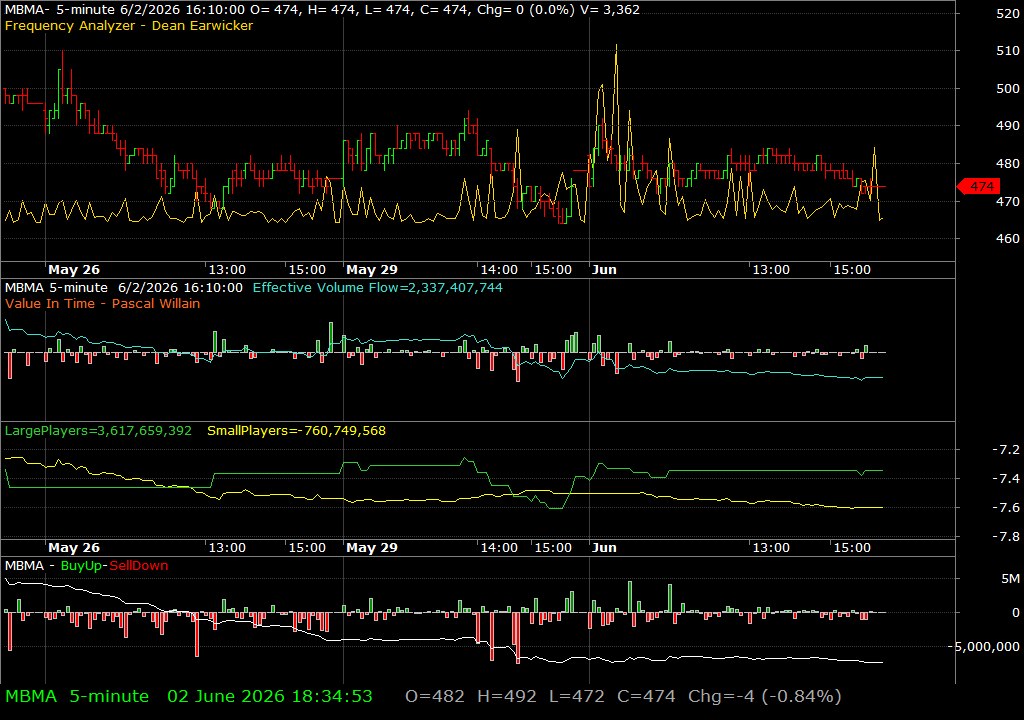Click the 'Value In Time - Pascal Willain' label
Screen dimensions: 1024x720
pyautogui.click(x=103, y=303)
